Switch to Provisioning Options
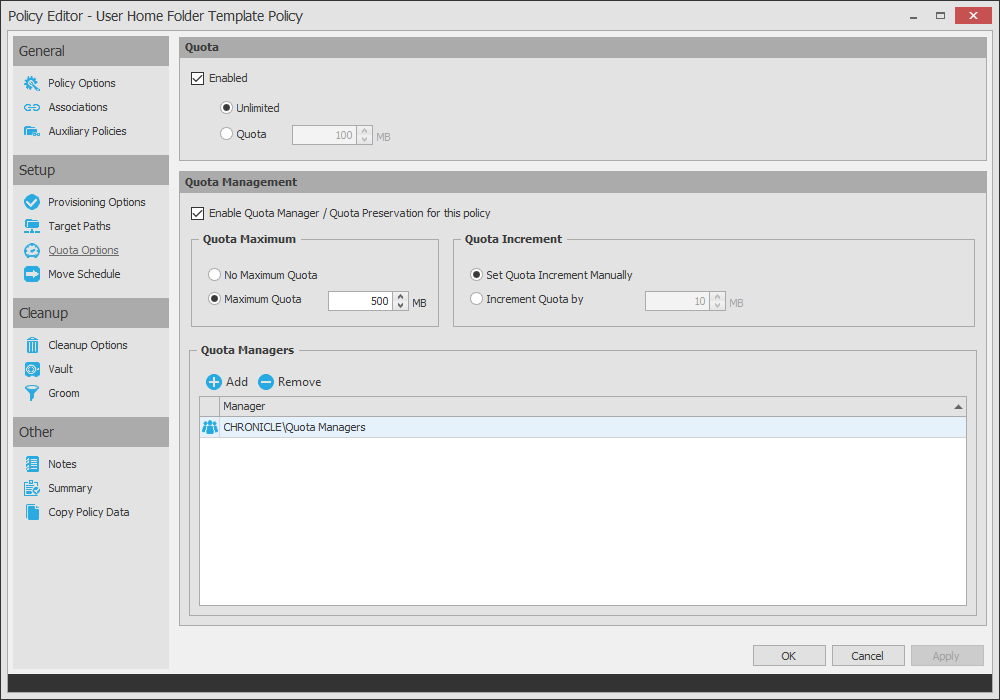This screenshot has height=700, width=1000. point(97,202)
